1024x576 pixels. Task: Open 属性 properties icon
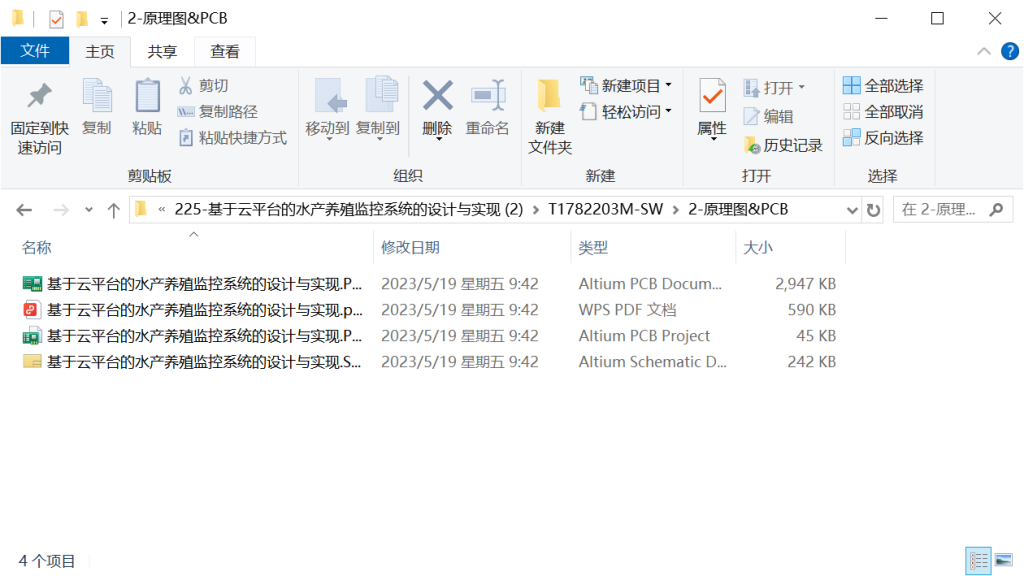click(711, 96)
